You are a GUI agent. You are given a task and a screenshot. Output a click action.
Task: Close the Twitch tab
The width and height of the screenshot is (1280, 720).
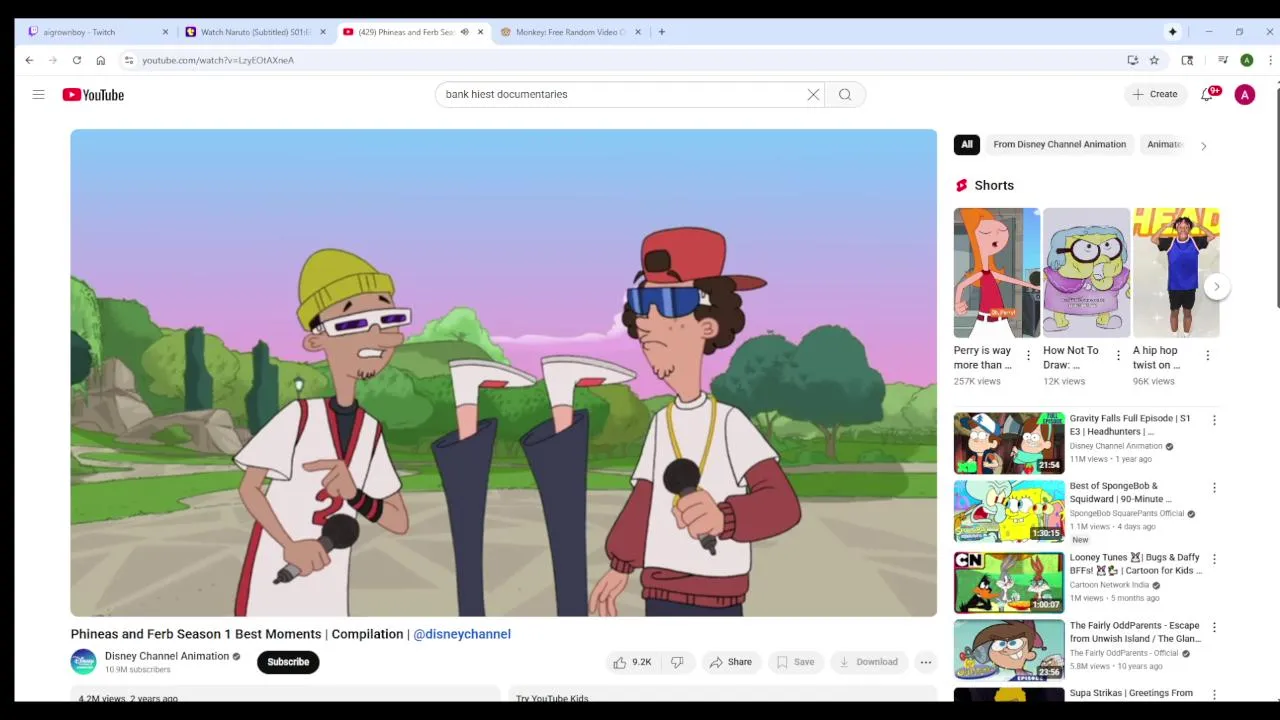click(x=165, y=32)
